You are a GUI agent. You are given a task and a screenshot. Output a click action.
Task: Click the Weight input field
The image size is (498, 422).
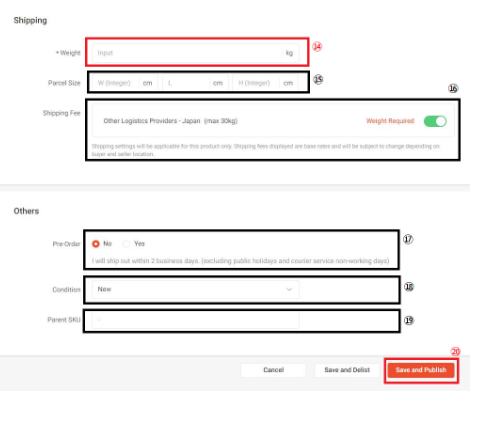[x=195, y=53]
